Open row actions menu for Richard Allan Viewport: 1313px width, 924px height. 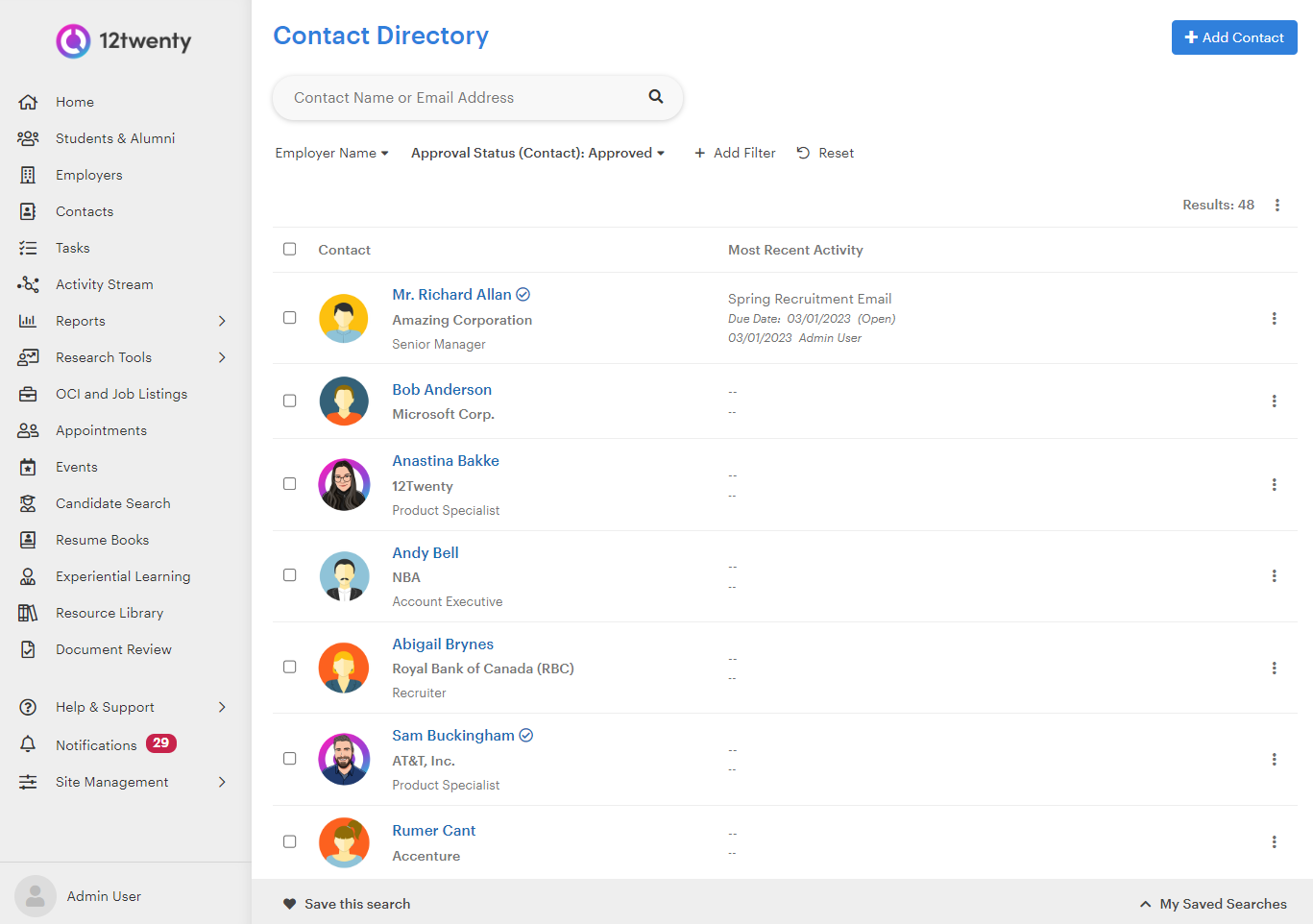1275,318
